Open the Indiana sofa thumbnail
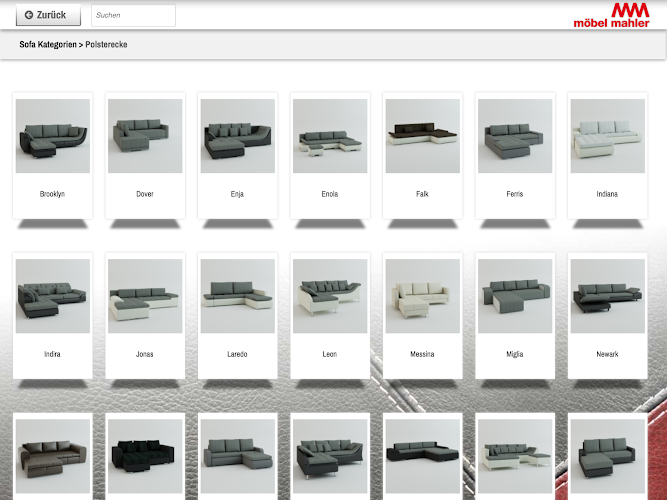The height and width of the screenshot is (500, 667). 608,136
